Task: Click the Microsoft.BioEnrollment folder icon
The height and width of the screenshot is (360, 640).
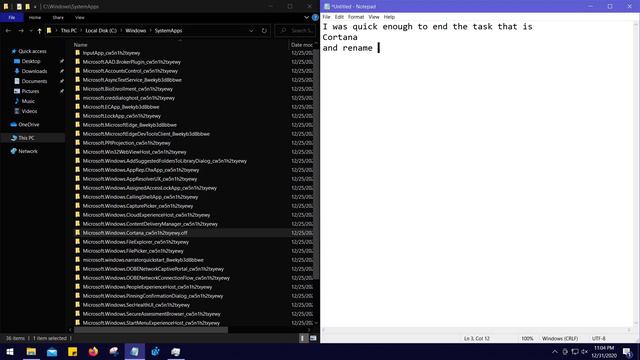Action: click(x=78, y=89)
